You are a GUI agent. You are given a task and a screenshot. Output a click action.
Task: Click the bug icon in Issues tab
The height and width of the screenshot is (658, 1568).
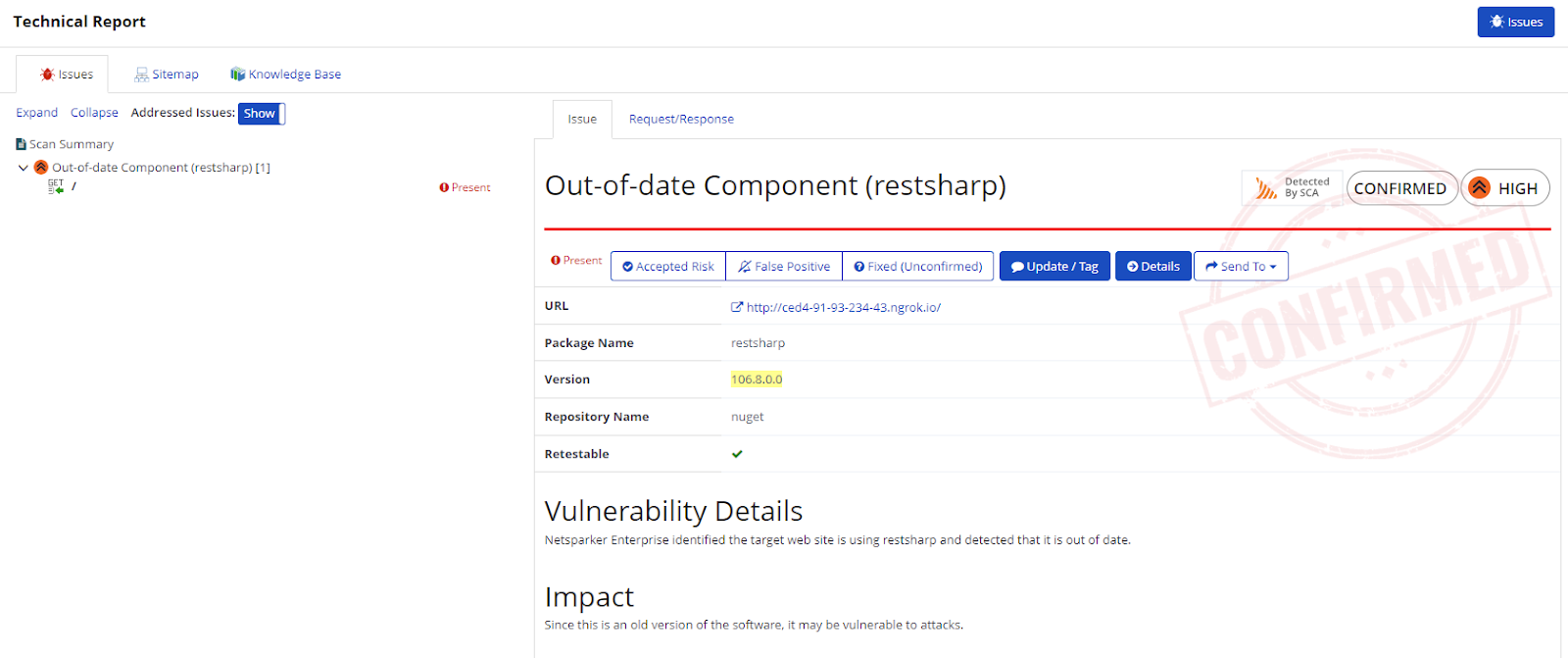point(46,75)
